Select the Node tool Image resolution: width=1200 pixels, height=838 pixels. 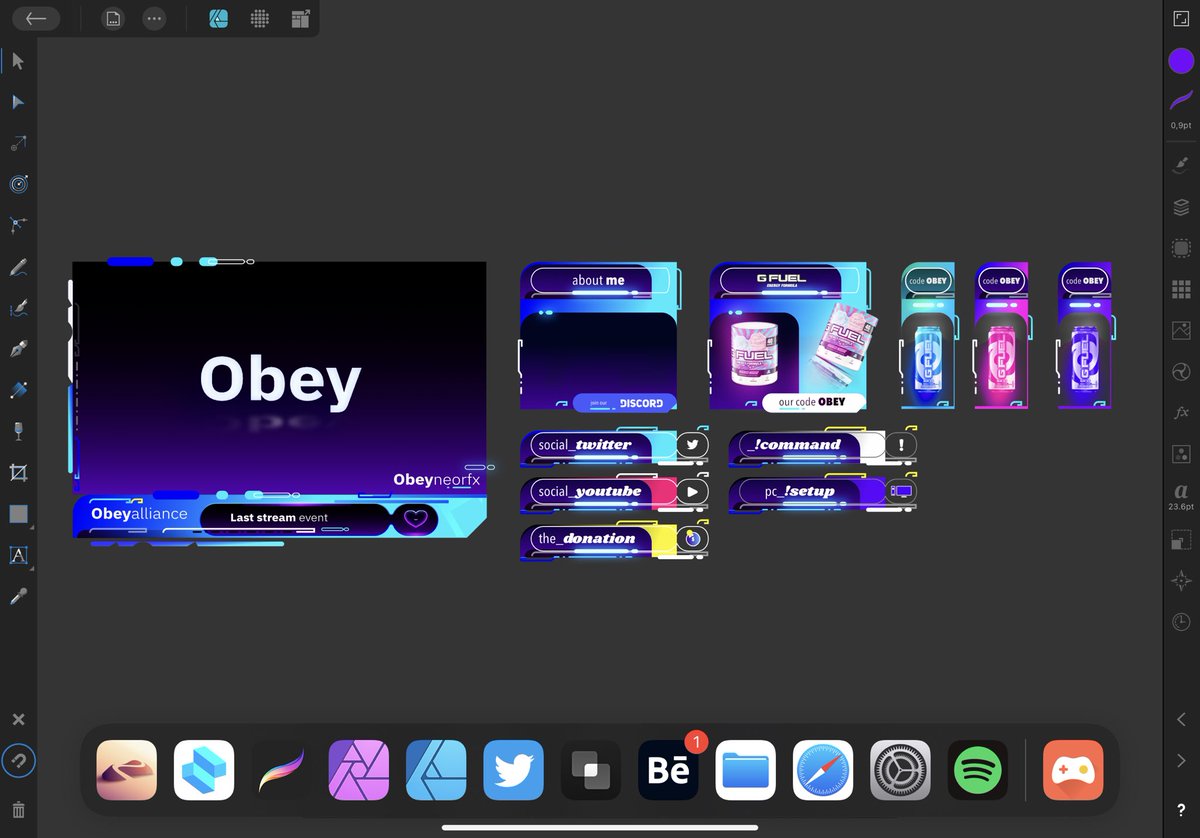18,102
